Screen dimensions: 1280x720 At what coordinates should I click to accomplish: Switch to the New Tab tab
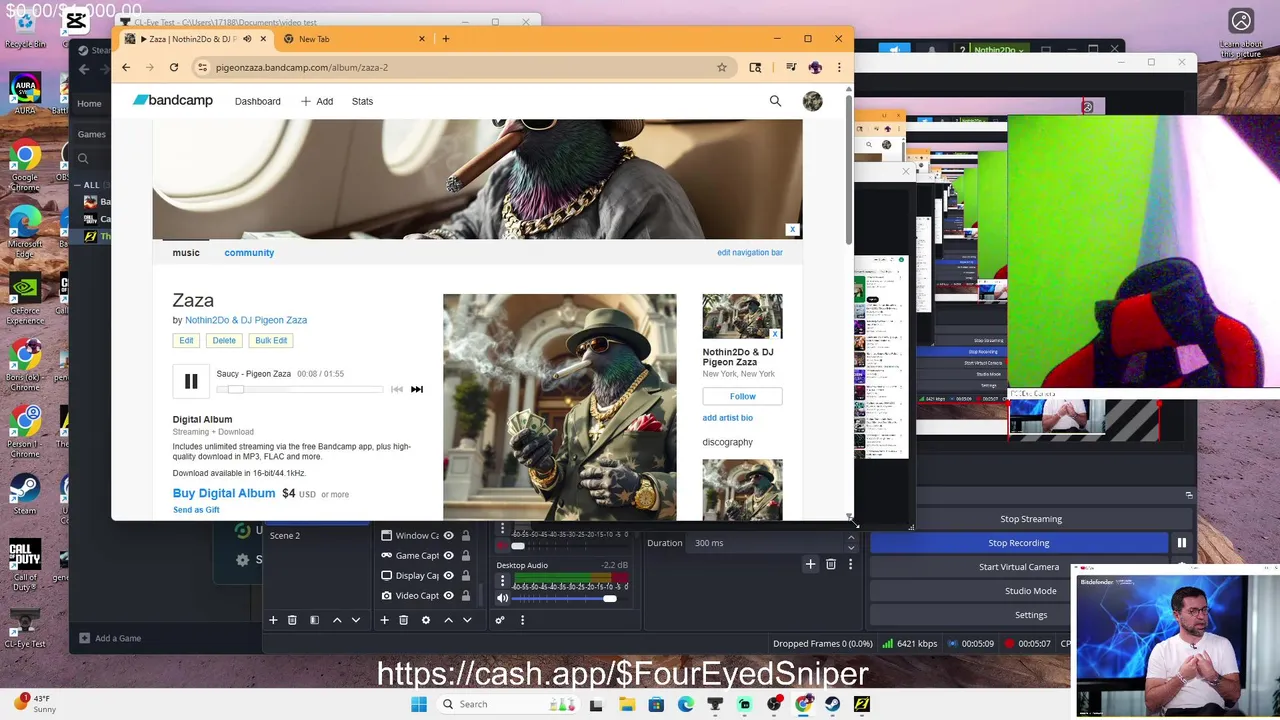click(x=355, y=39)
